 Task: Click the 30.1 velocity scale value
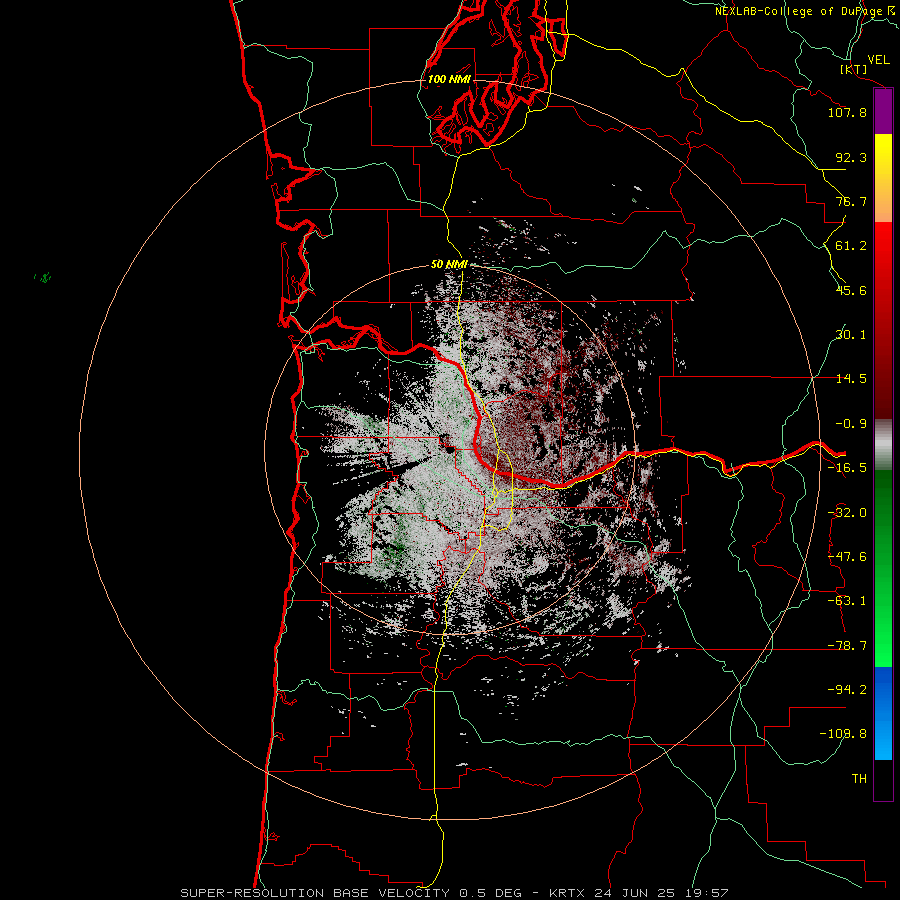point(851,335)
